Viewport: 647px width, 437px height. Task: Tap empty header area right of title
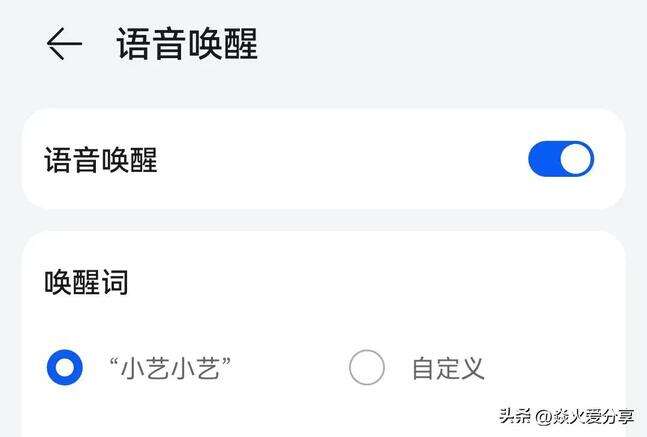(x=450, y=44)
